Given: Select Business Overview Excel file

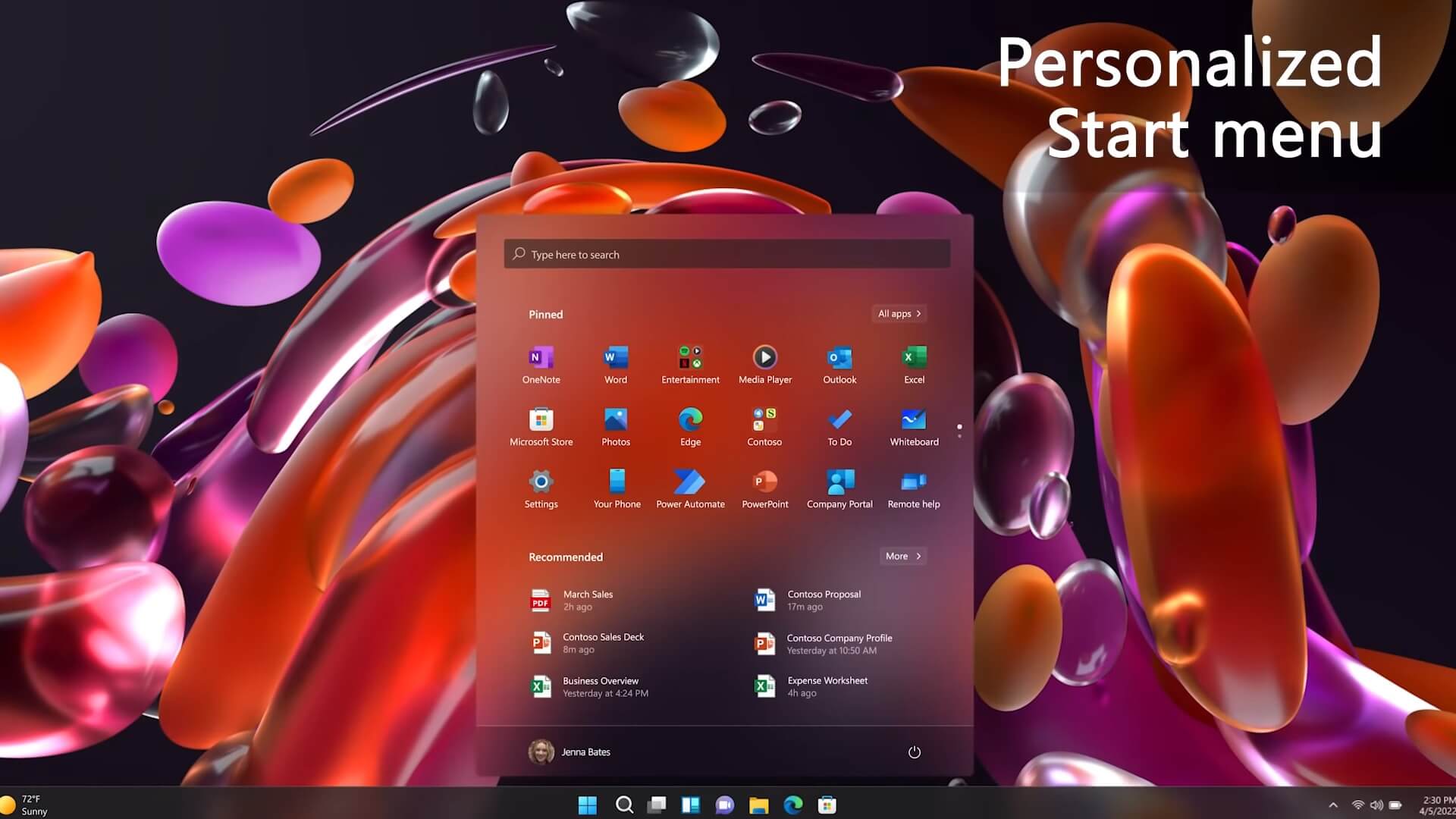Looking at the screenshot, I should (600, 686).
